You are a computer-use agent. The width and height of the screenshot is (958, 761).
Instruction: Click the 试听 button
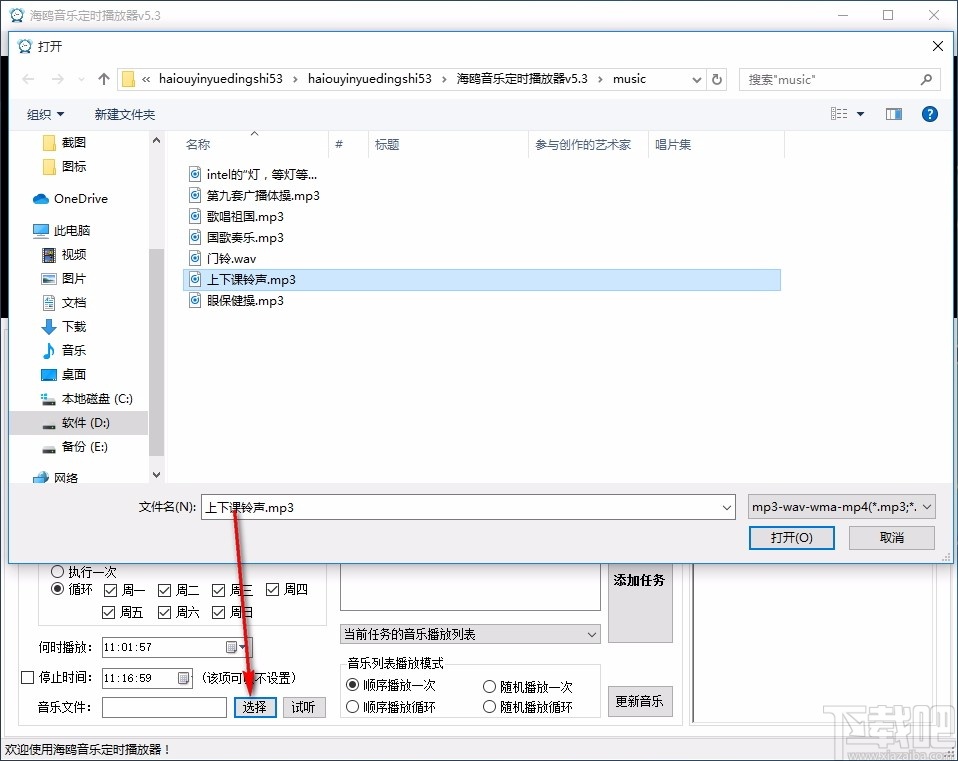[x=303, y=707]
